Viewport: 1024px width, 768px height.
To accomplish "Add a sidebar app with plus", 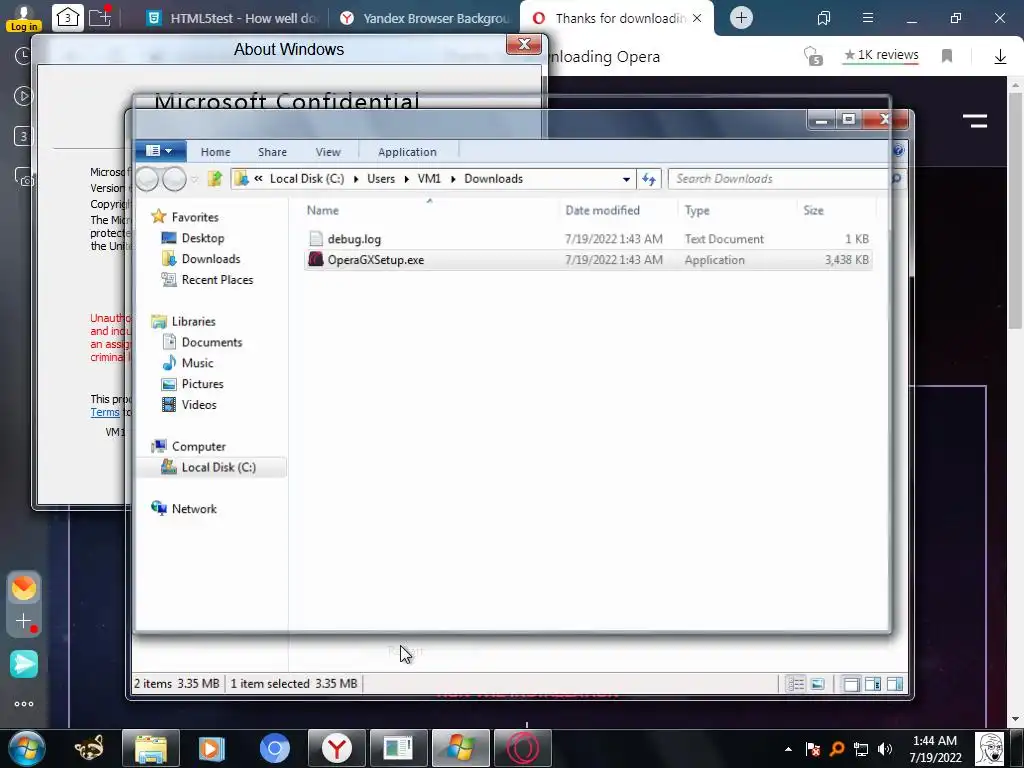I will pyautogui.click(x=24, y=621).
